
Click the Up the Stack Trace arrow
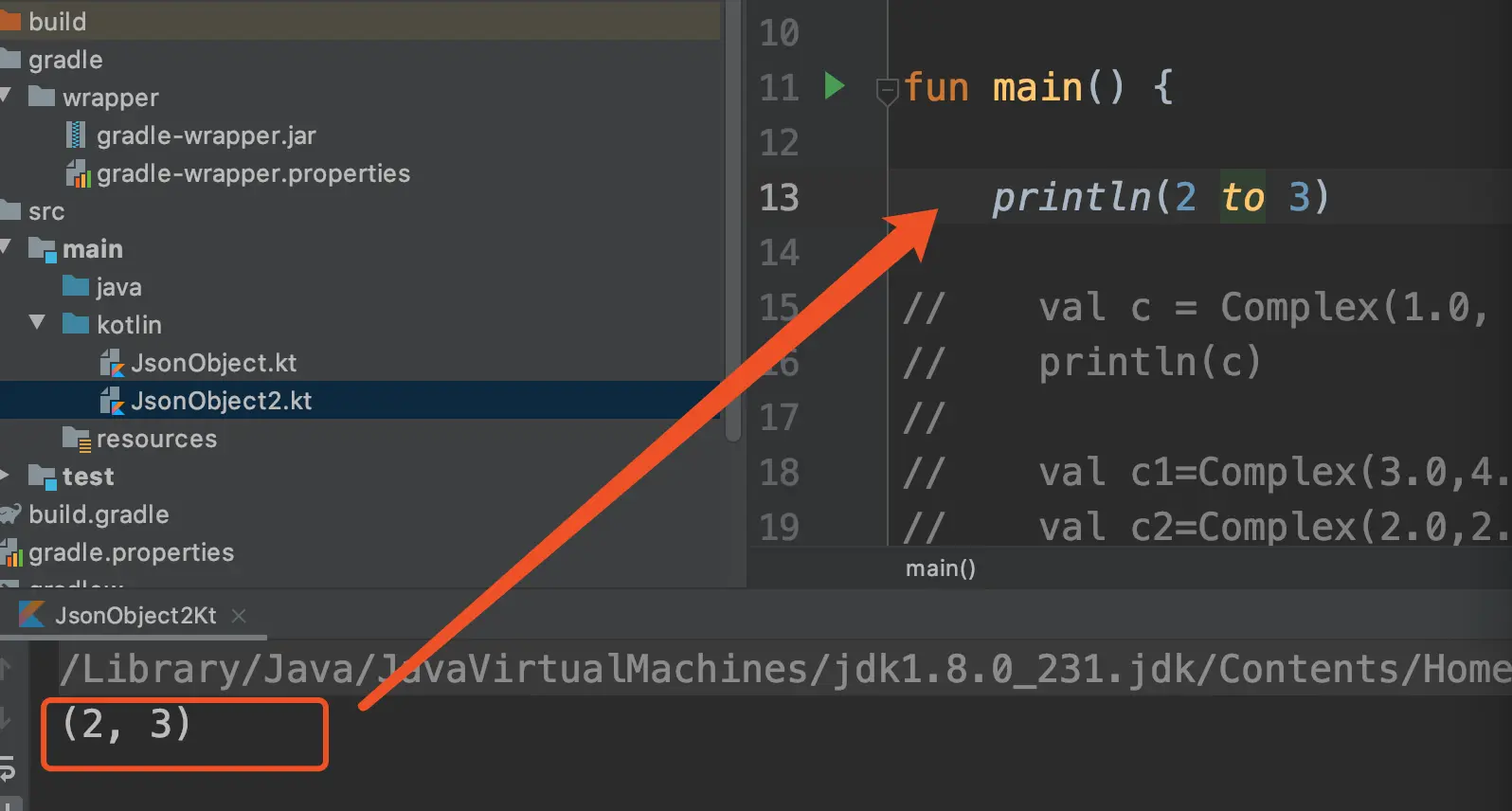(x=5, y=669)
